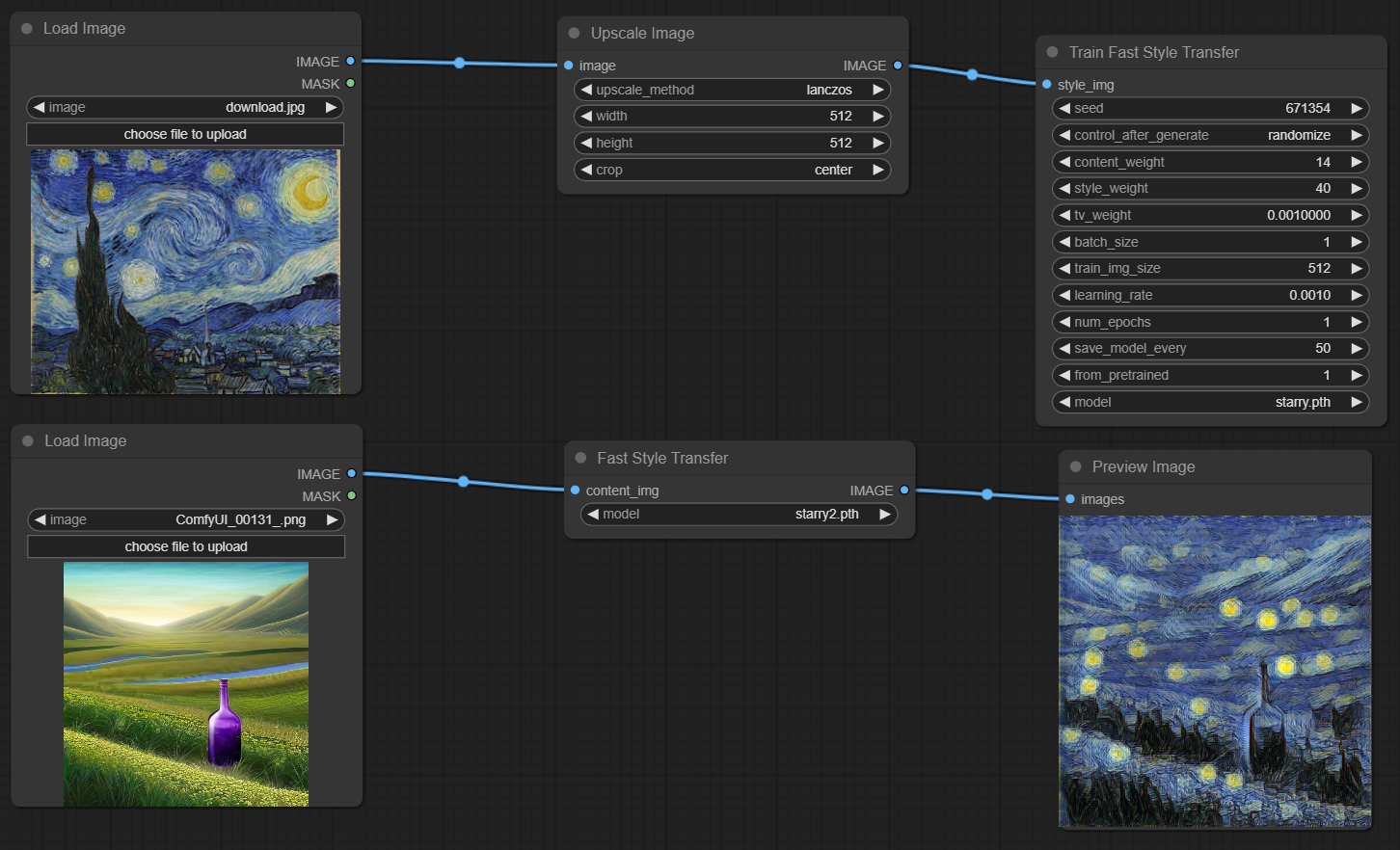Select next image after ComfyUI_00131_.png
Viewport: 1400px width, 850px height.
332,519
